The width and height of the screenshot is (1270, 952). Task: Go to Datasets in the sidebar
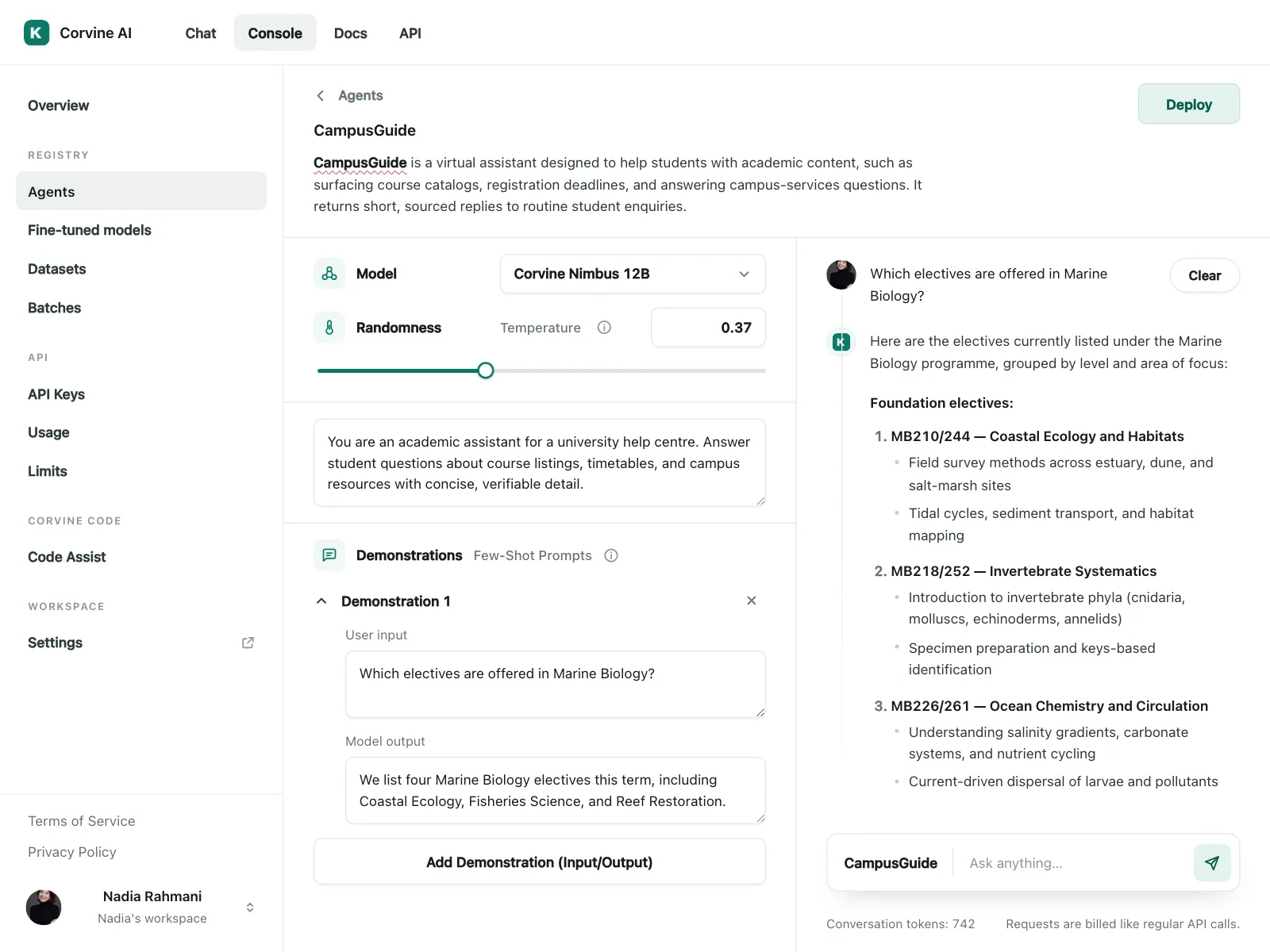coord(57,269)
